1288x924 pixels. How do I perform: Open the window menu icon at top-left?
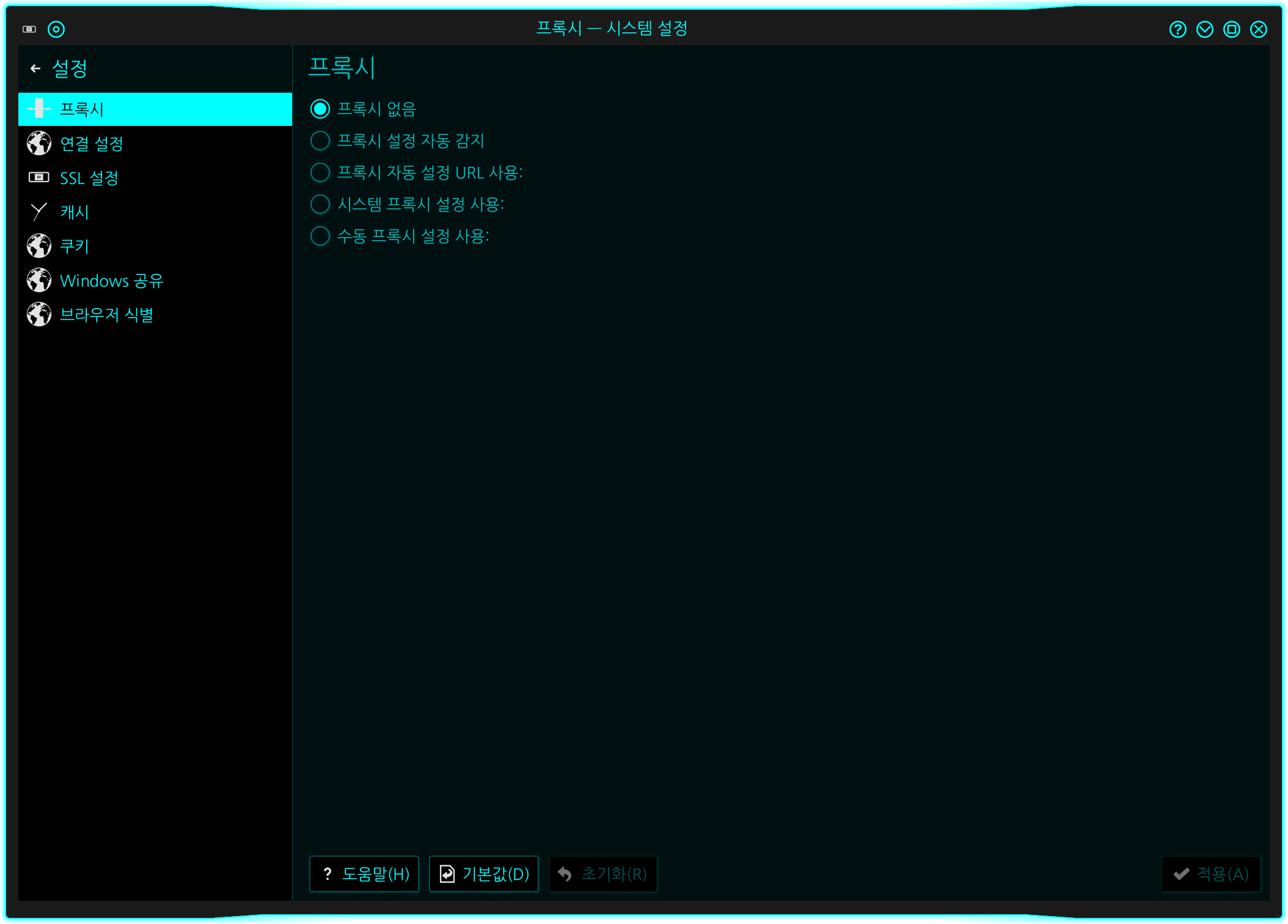coord(29,29)
